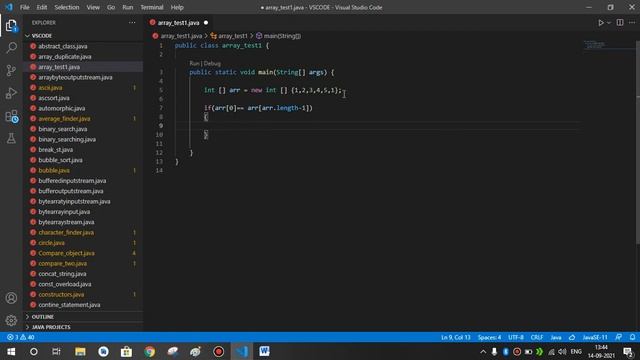Click Ln 9, Col 13 status item
The height and width of the screenshot is (360, 640).
click(456, 338)
